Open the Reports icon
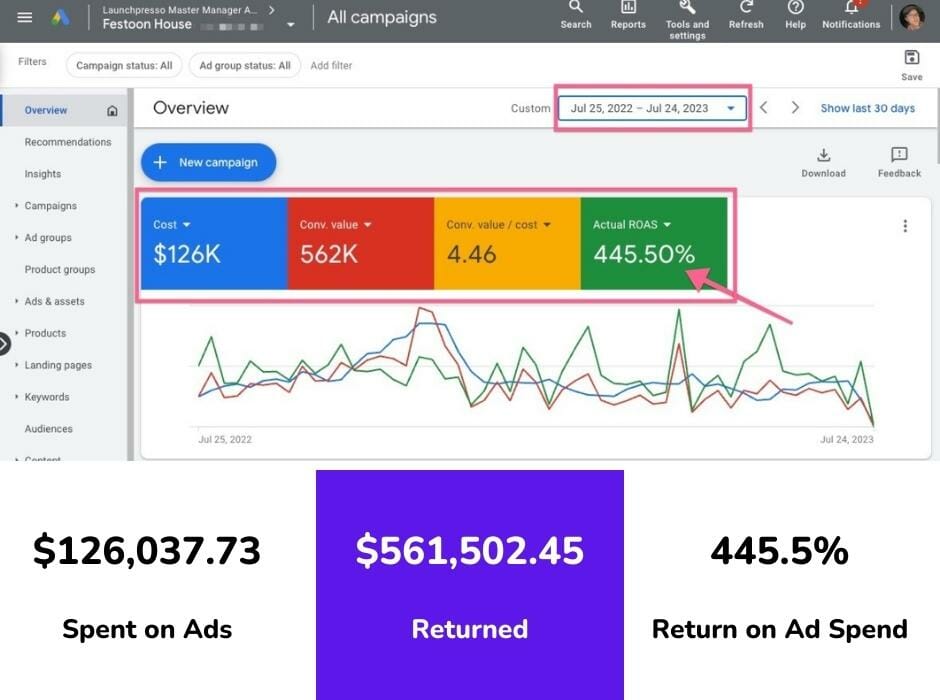This screenshot has width=940, height=700. pos(628,7)
